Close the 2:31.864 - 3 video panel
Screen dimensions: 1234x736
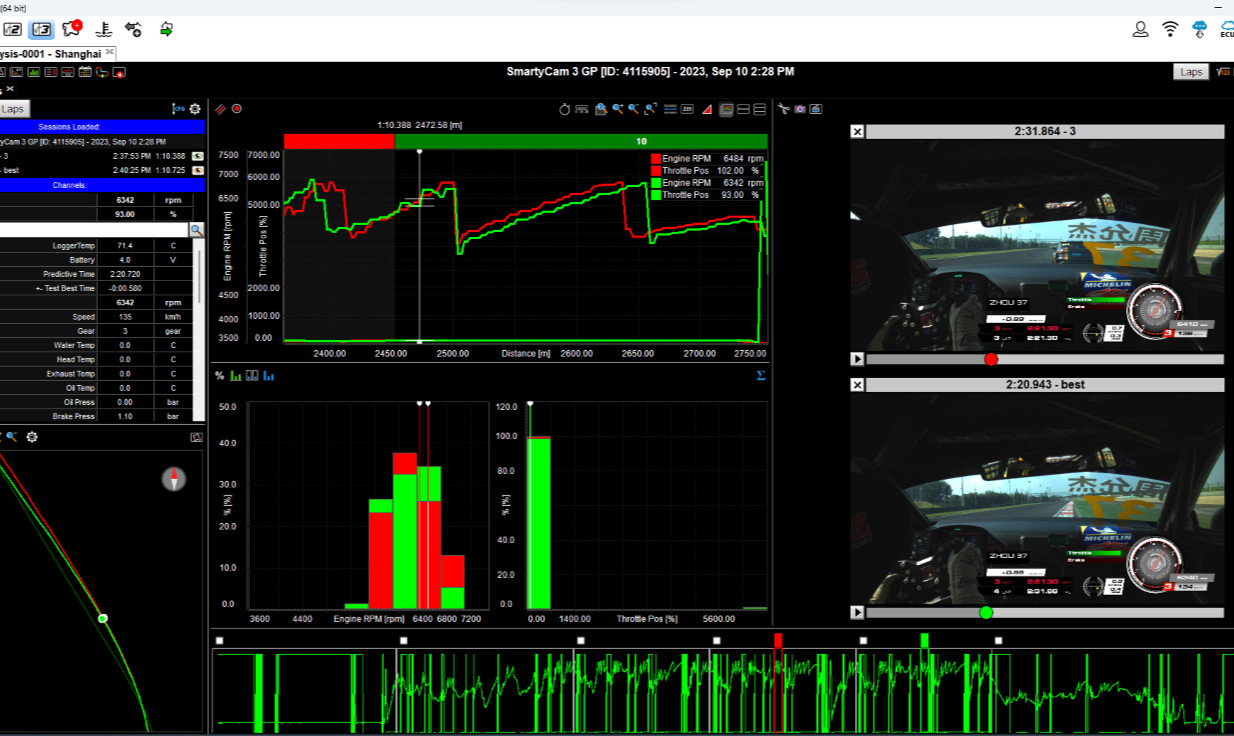click(x=857, y=131)
